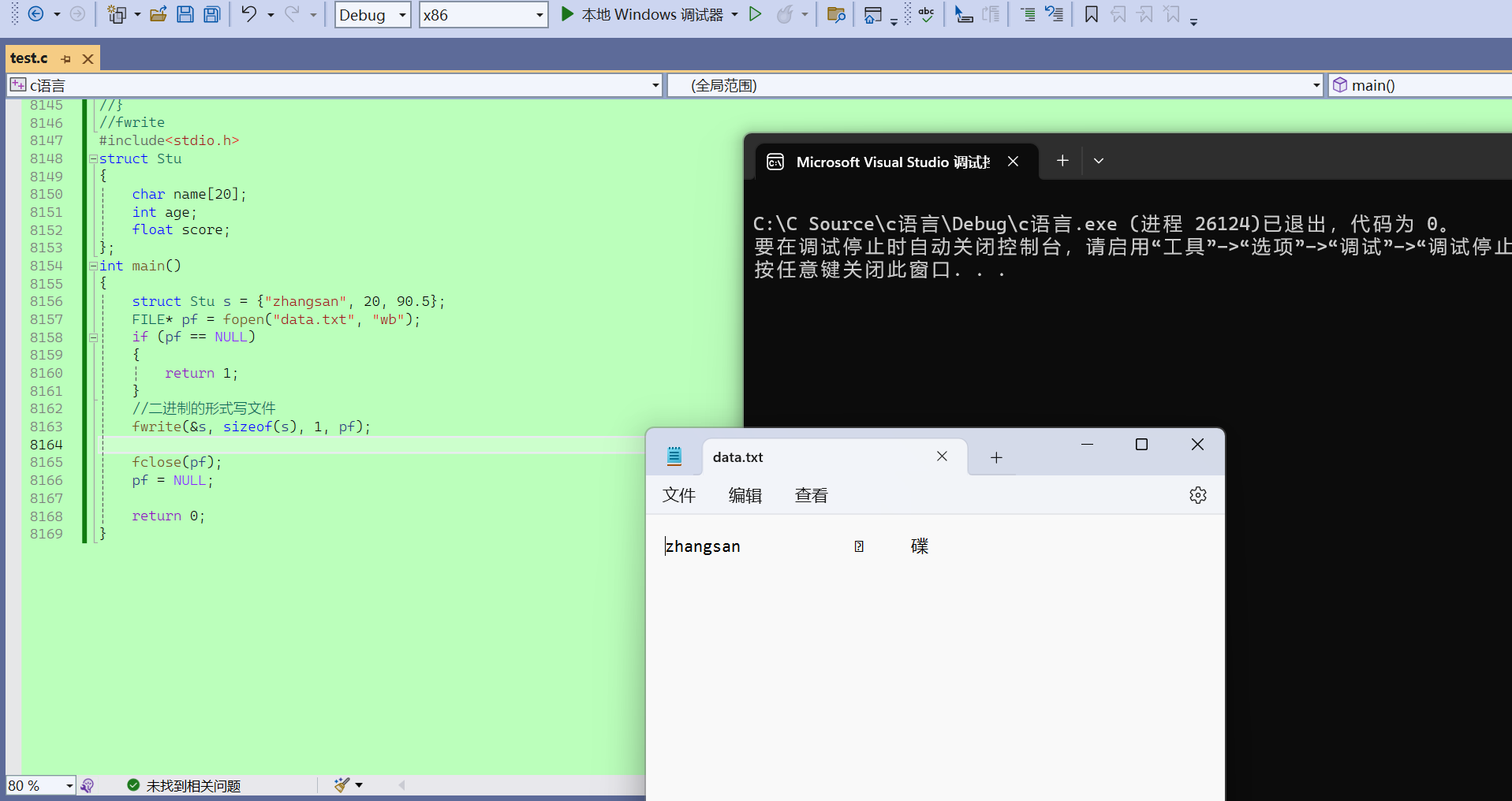Click the Uncomment selected lines icon
1512x801 pixels.
(1055, 14)
